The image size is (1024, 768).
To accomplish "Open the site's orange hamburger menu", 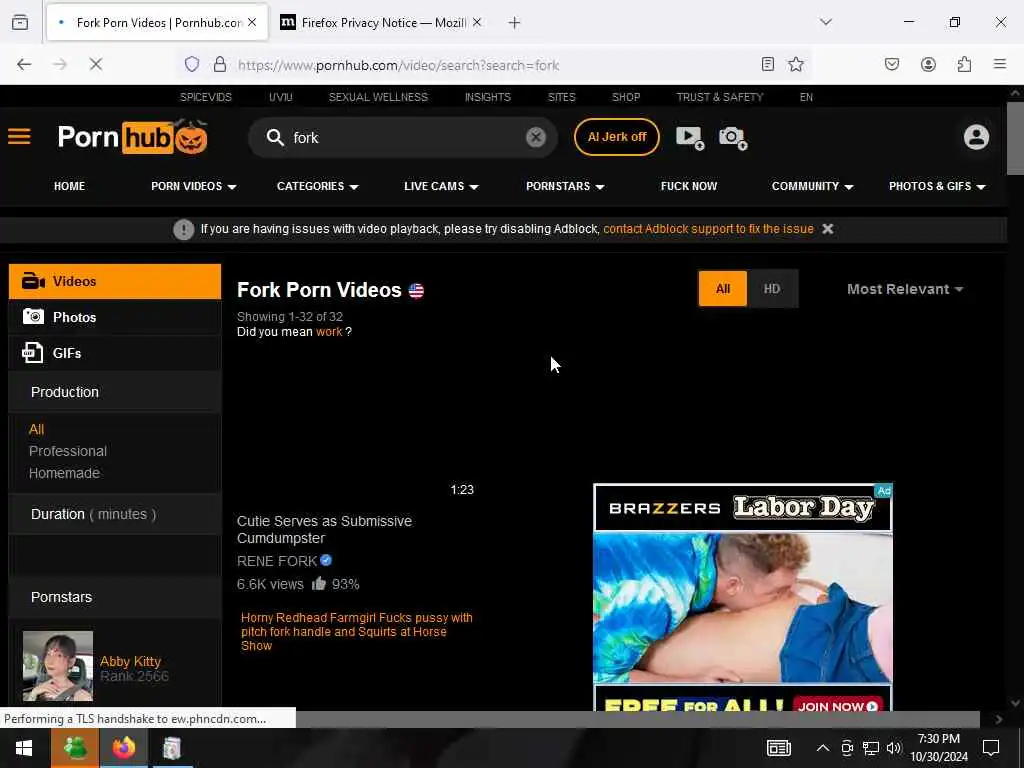I will [x=20, y=136].
